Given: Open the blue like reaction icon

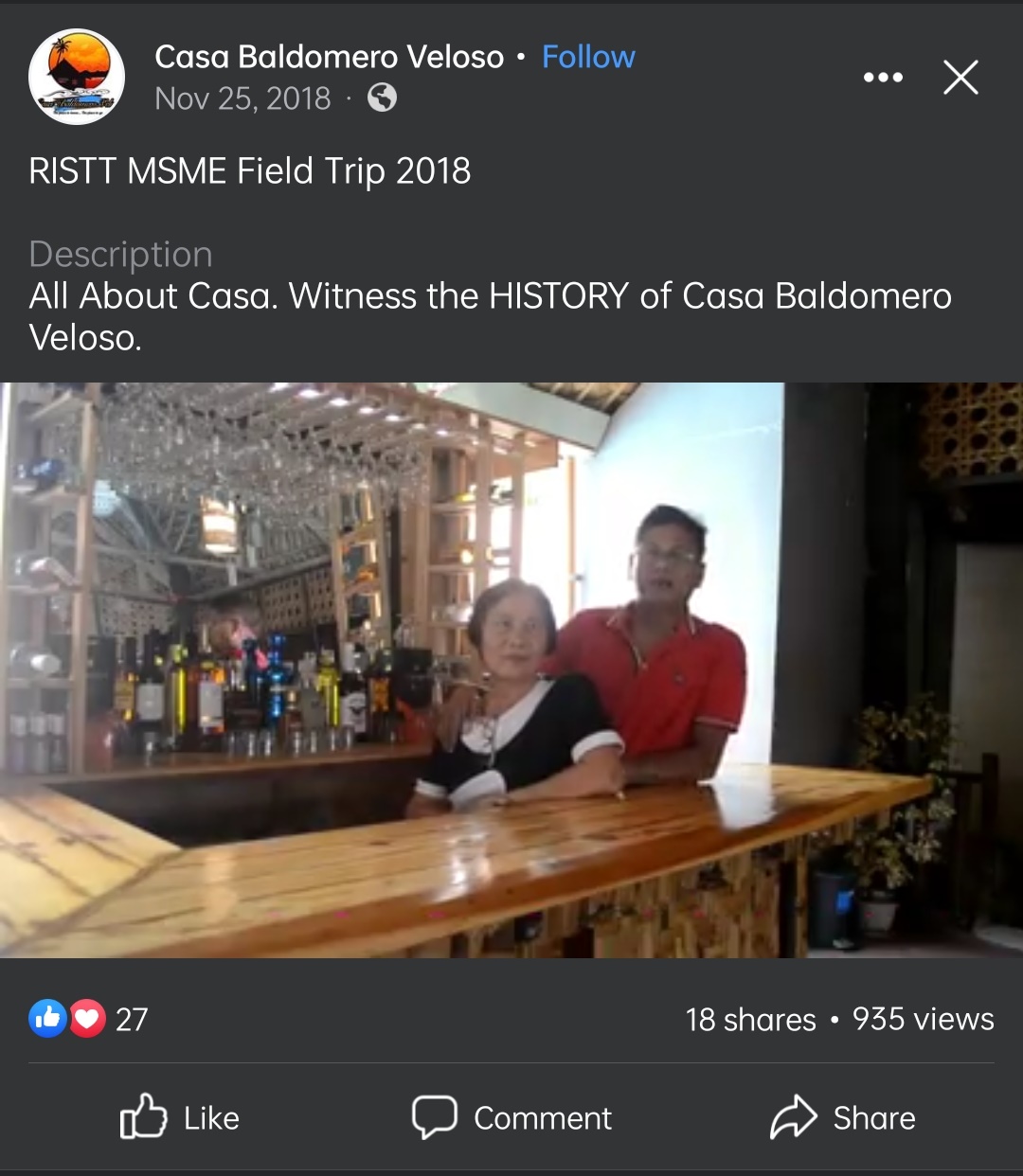Looking at the screenshot, I should click(x=47, y=1019).
